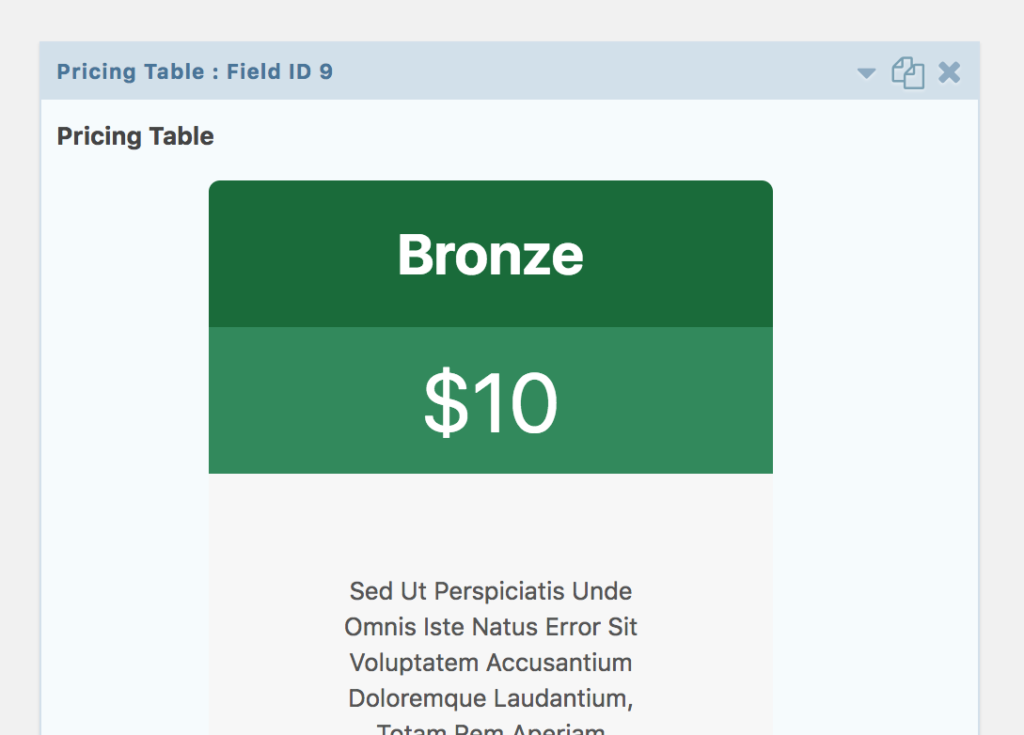
Task: Delete field with the X icon
Action: [x=949, y=72]
